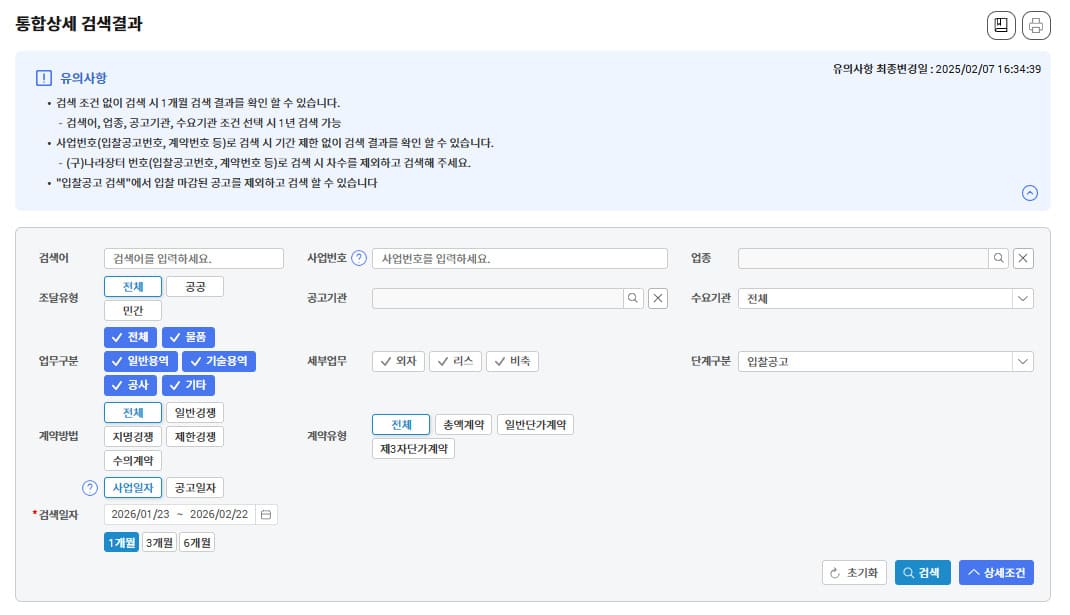1070x615 pixels.
Task: Open the calendar icon next to 검색일자
Action: coord(264,514)
